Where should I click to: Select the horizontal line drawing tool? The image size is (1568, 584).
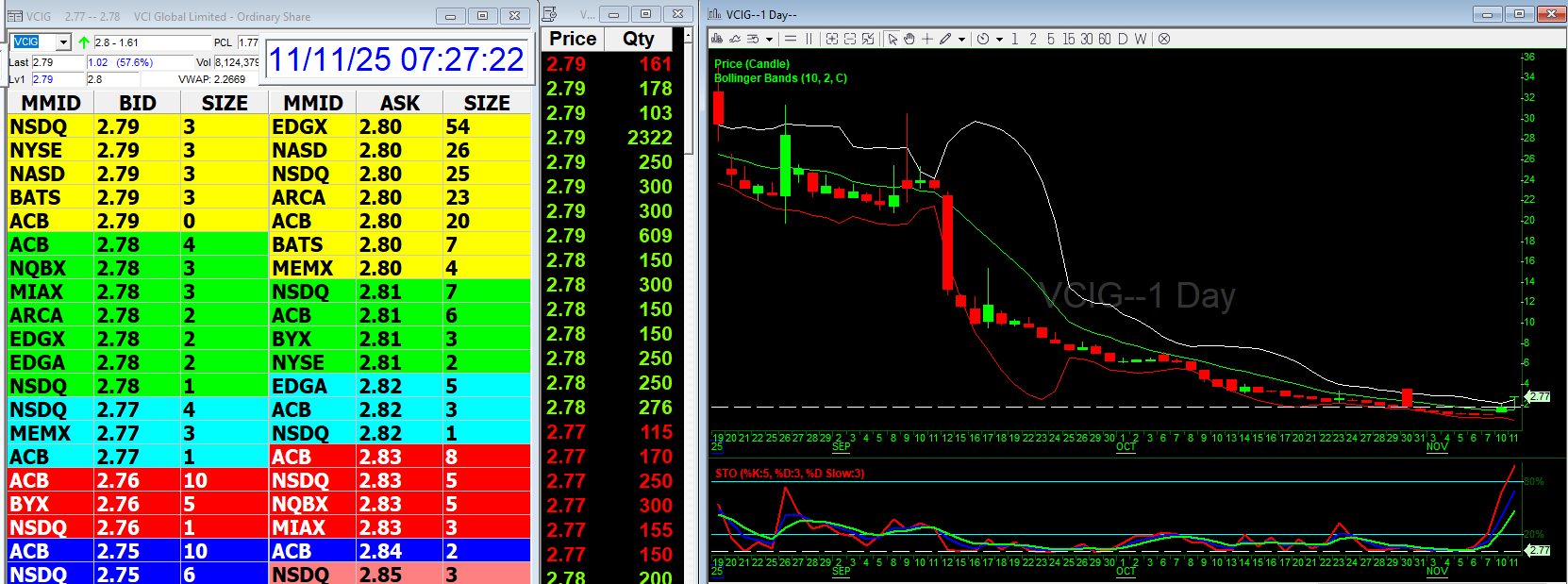click(791, 39)
